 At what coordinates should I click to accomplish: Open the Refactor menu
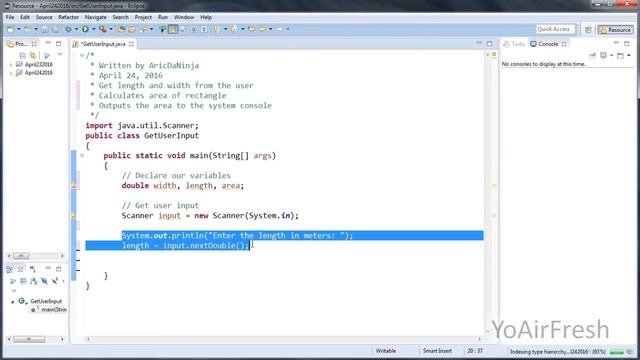point(68,17)
